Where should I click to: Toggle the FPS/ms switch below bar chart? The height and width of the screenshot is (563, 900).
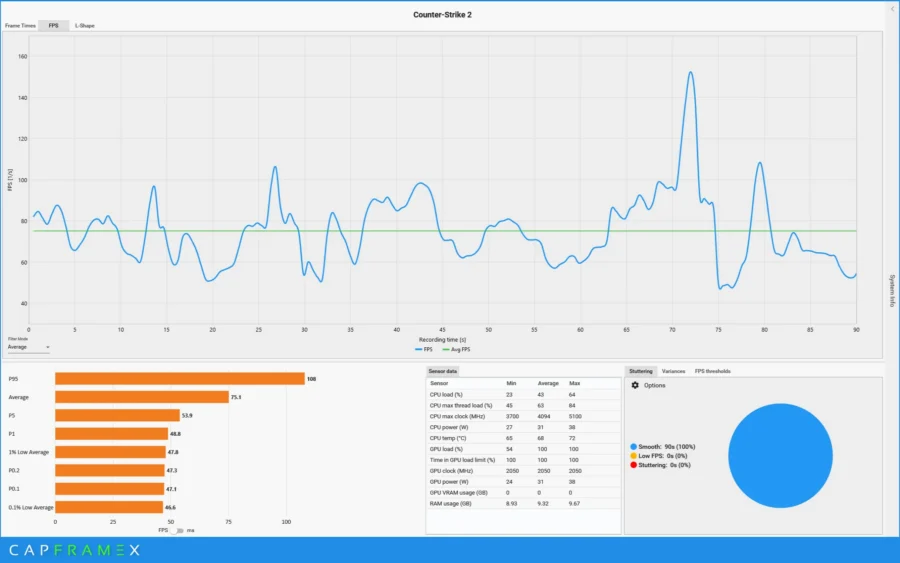[179, 530]
